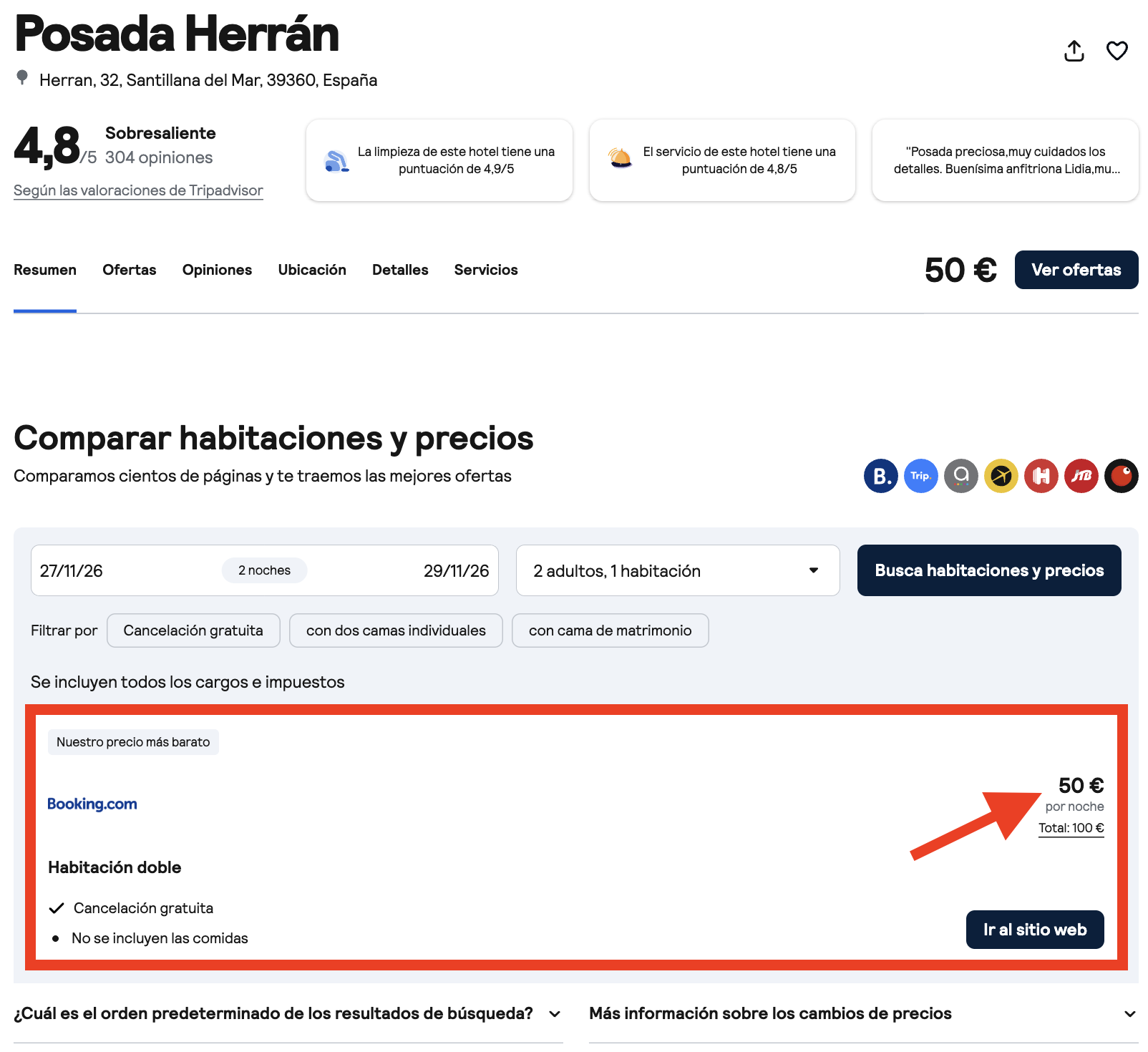Open the service score card
Viewport: 1148px width, 1052px height.
[722, 160]
